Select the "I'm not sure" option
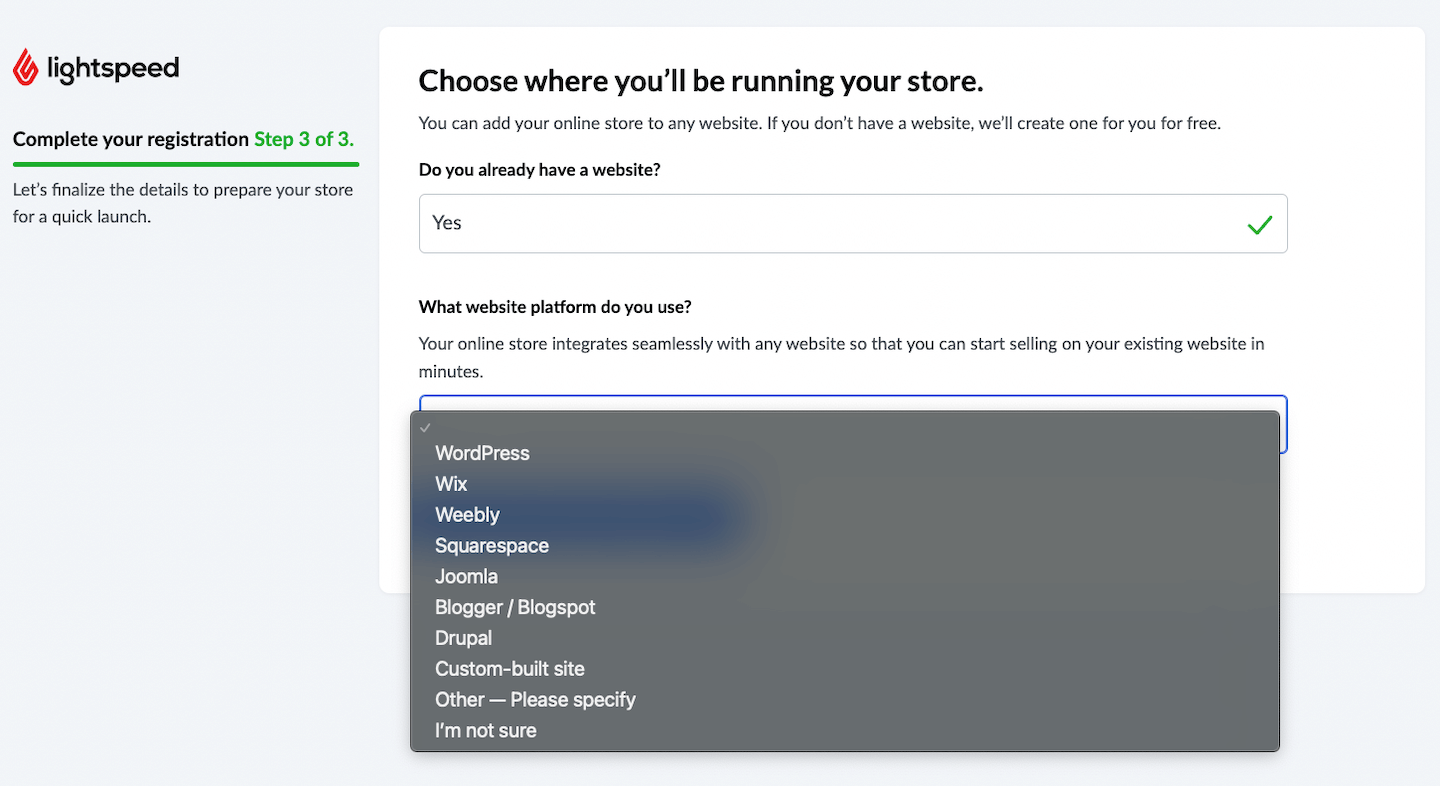1440x786 pixels. click(x=845, y=731)
